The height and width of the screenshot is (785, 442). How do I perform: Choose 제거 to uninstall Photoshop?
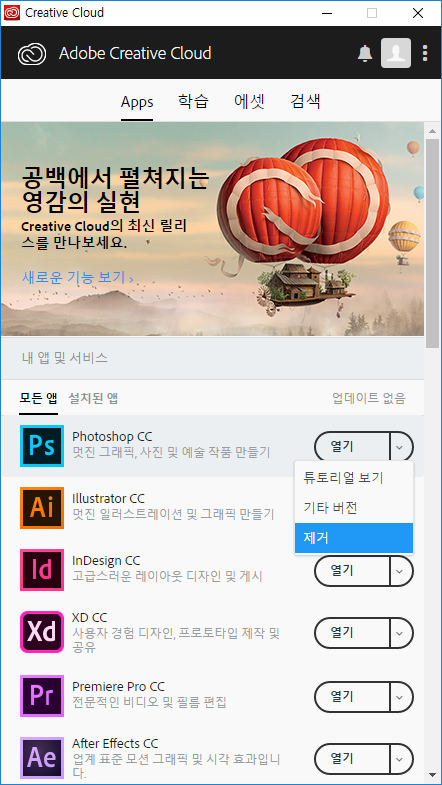point(354,538)
